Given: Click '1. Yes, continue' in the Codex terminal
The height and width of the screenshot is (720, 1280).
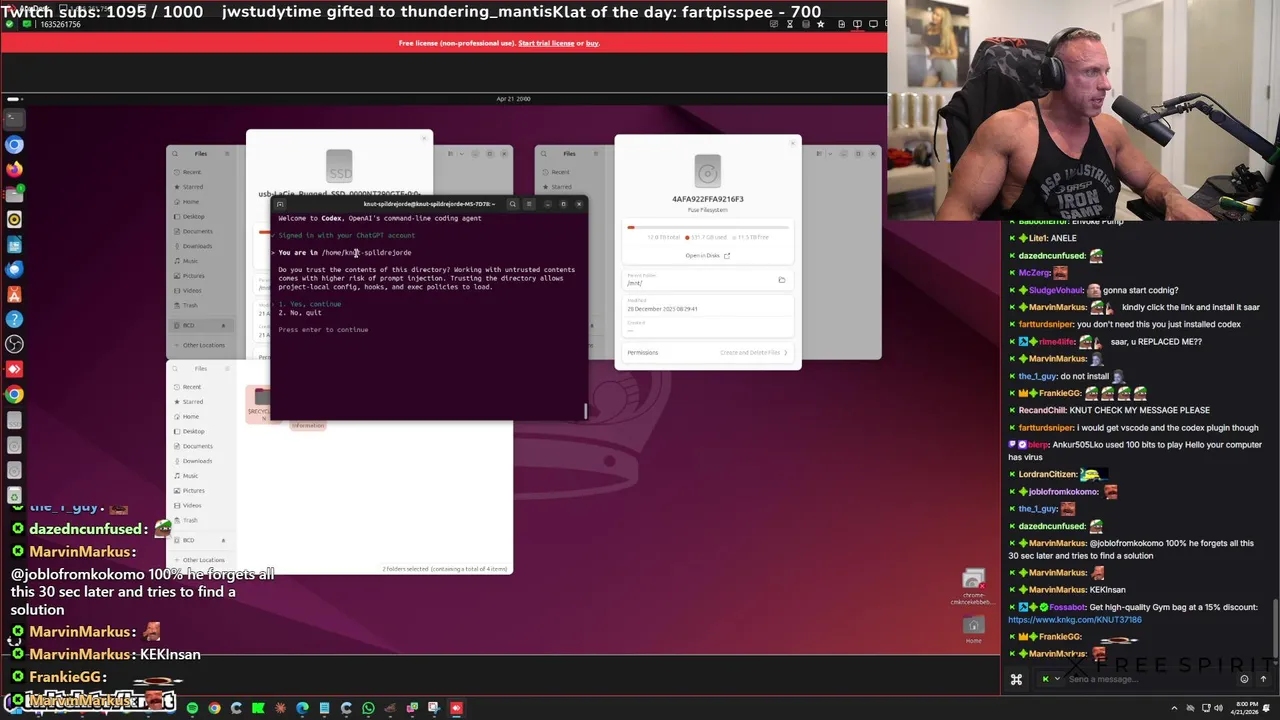Looking at the screenshot, I should click(x=310, y=304).
